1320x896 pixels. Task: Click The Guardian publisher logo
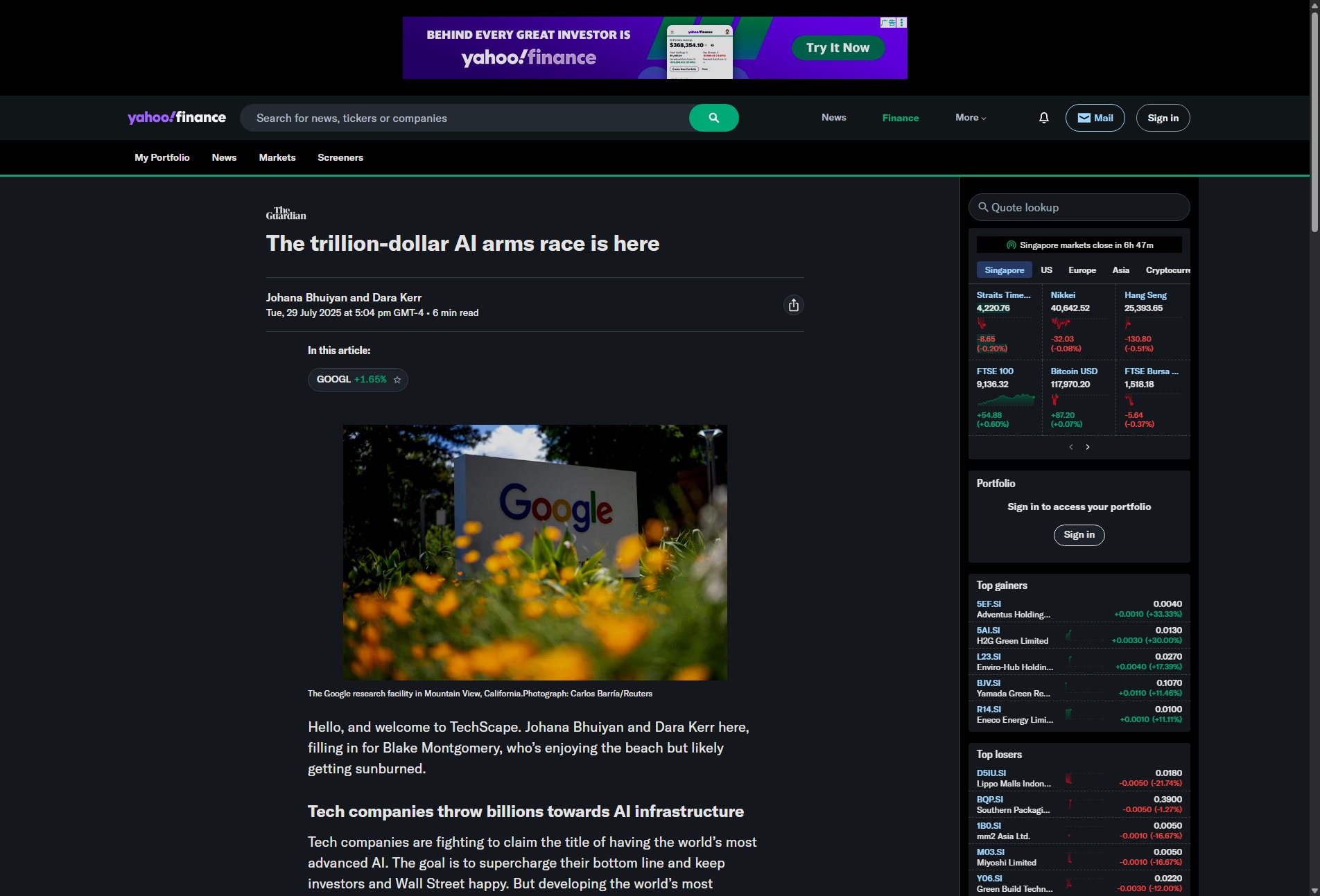286,213
